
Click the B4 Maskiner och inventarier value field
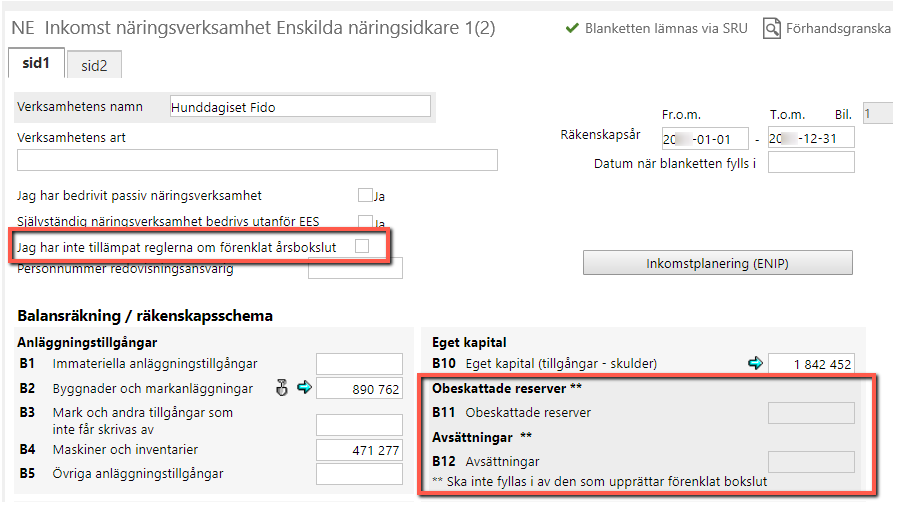359,450
